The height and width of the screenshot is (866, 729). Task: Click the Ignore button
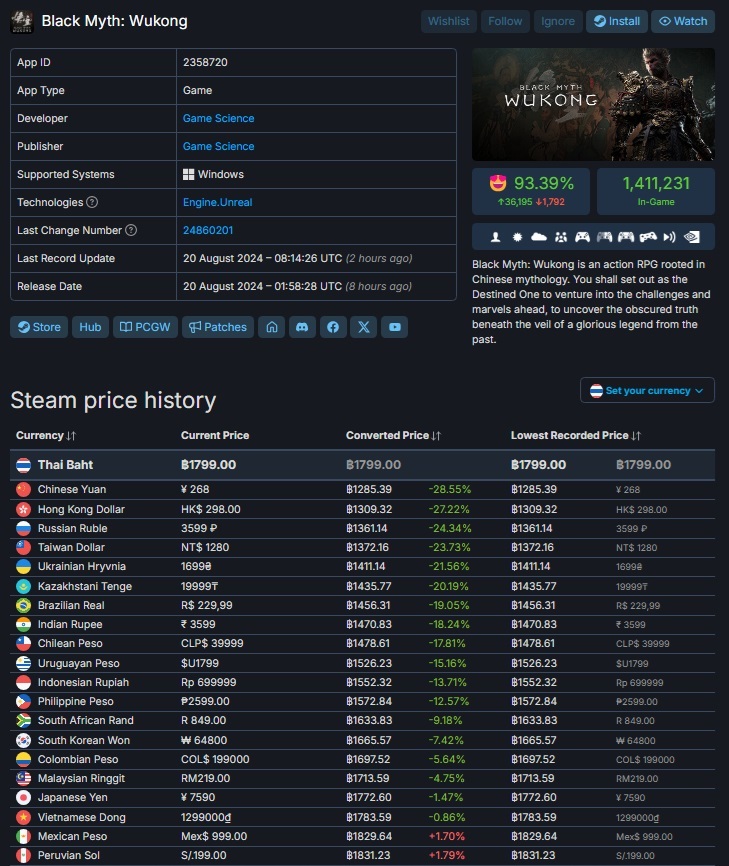pos(558,22)
